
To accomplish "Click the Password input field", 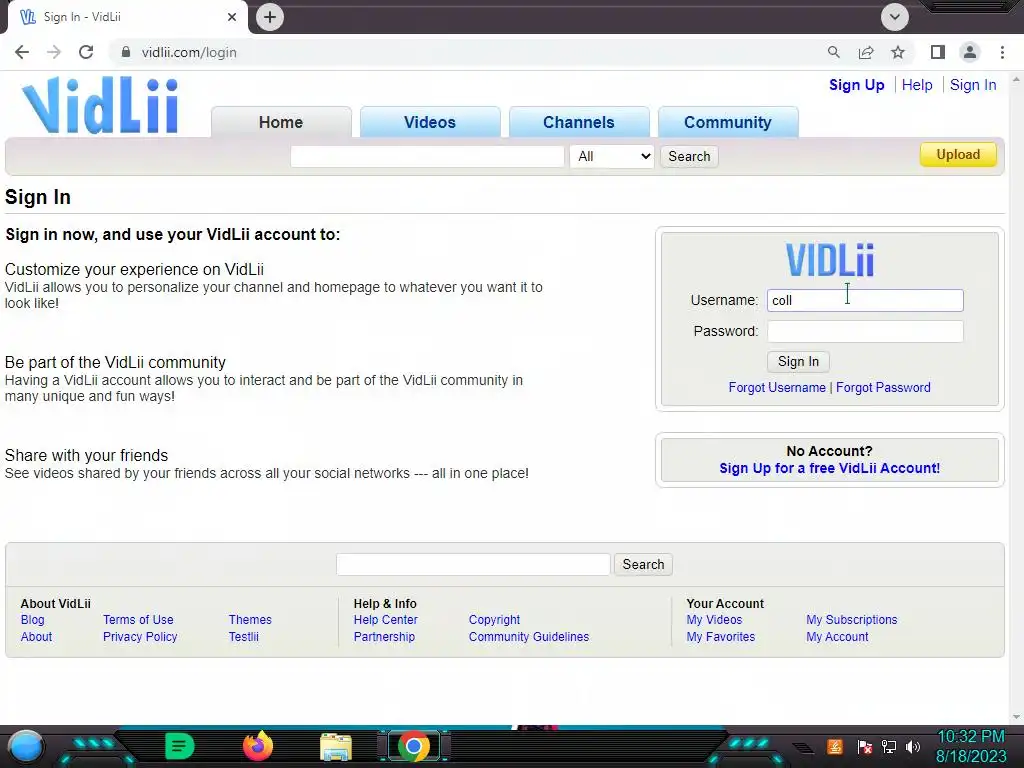I will coord(865,331).
